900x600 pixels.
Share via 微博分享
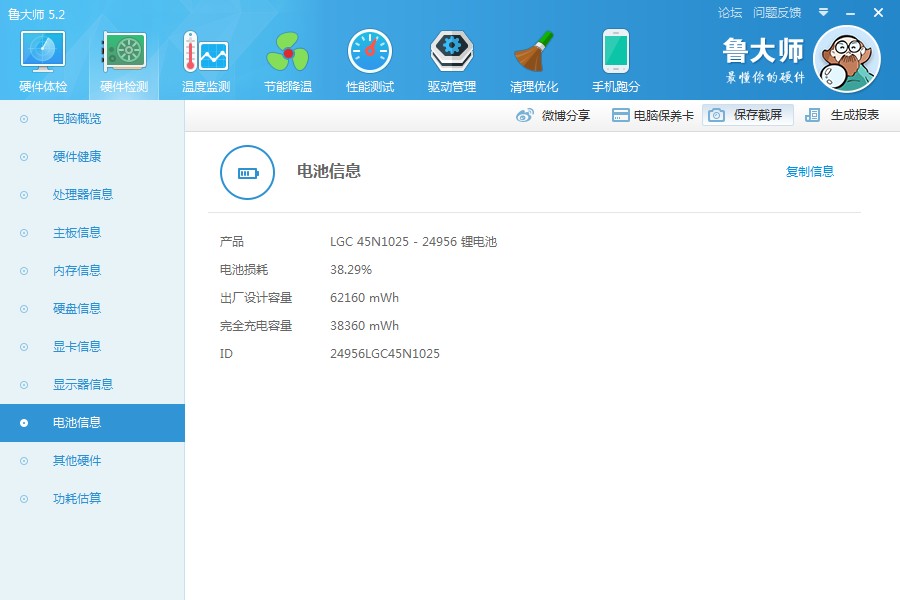pos(553,115)
